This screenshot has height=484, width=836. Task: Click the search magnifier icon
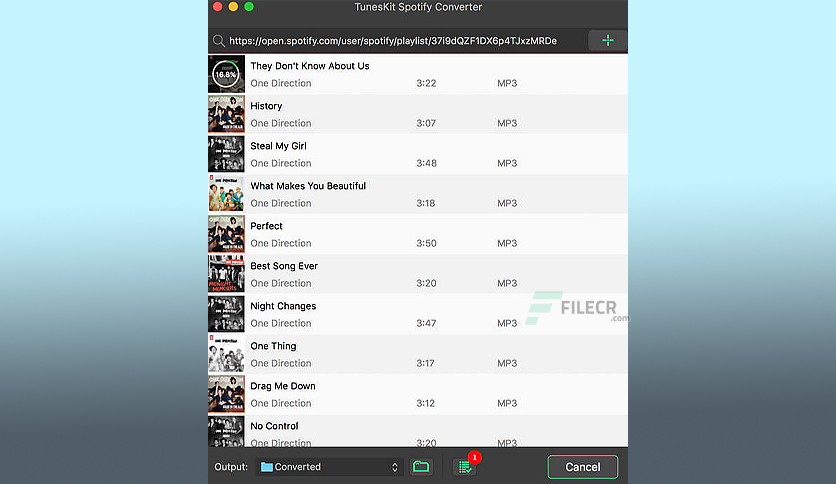[219, 41]
